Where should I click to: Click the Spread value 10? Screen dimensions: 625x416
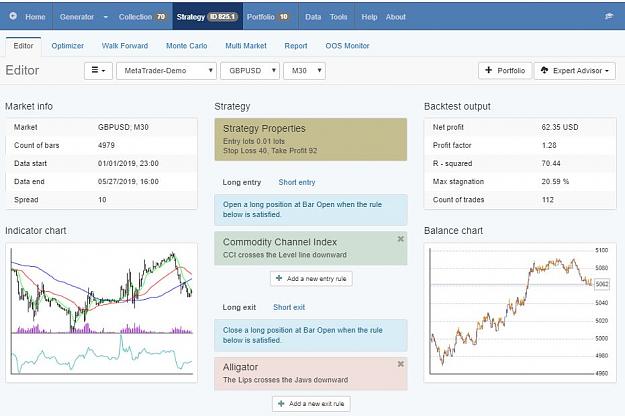(102, 200)
